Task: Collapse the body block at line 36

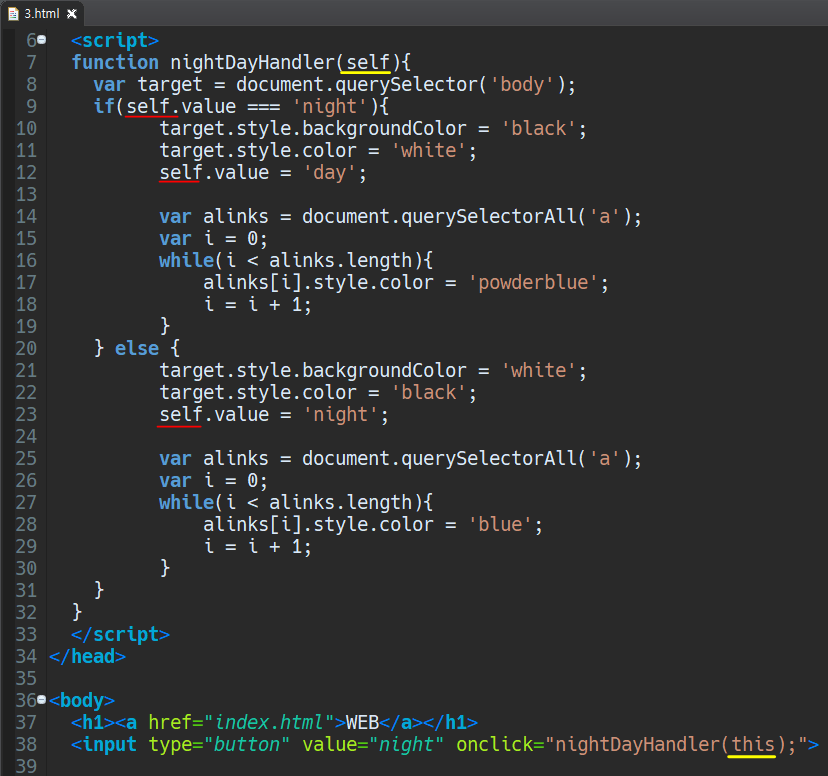Action: [x=42, y=700]
